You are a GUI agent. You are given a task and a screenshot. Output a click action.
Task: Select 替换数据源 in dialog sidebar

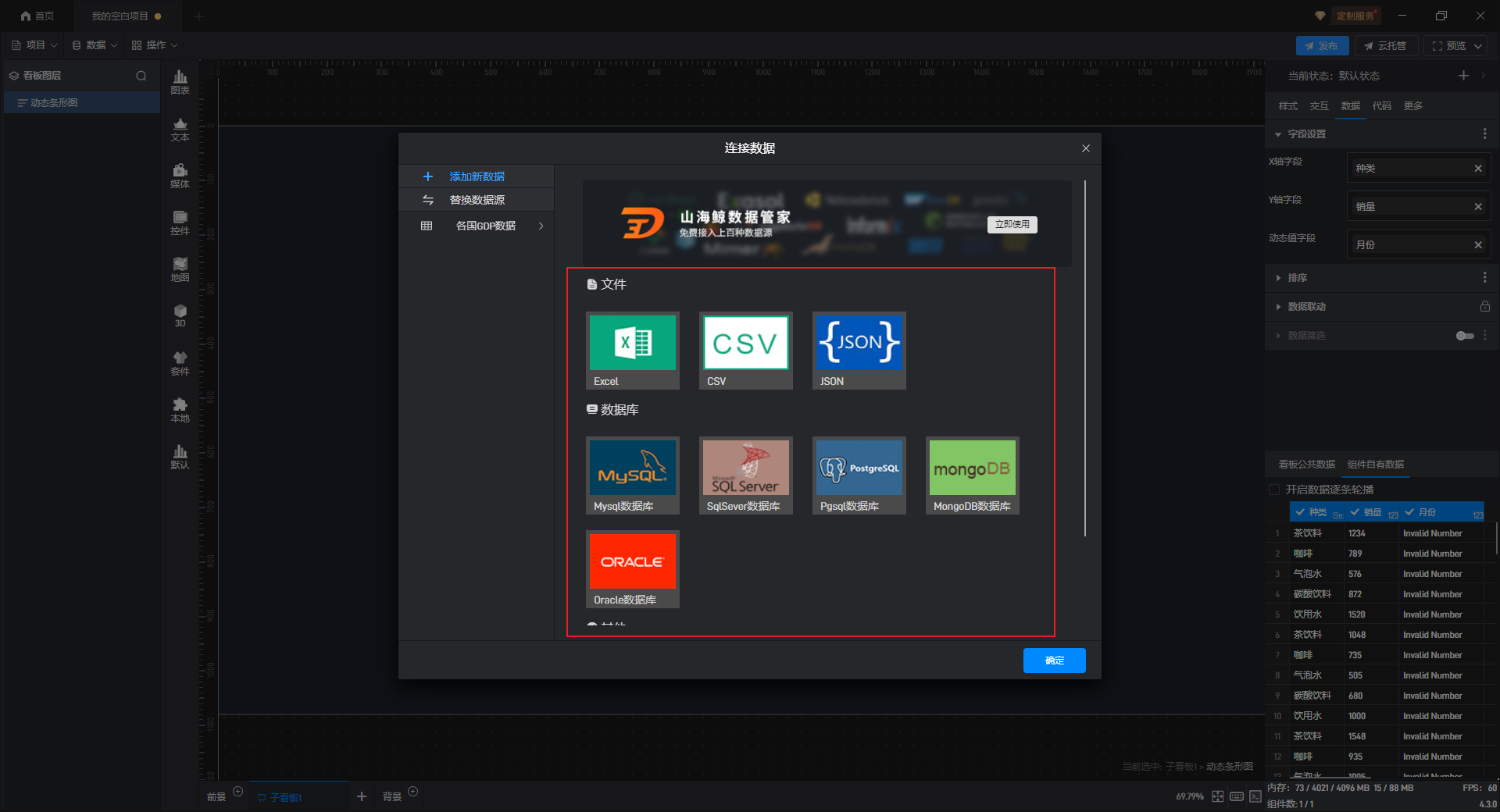coord(477,200)
